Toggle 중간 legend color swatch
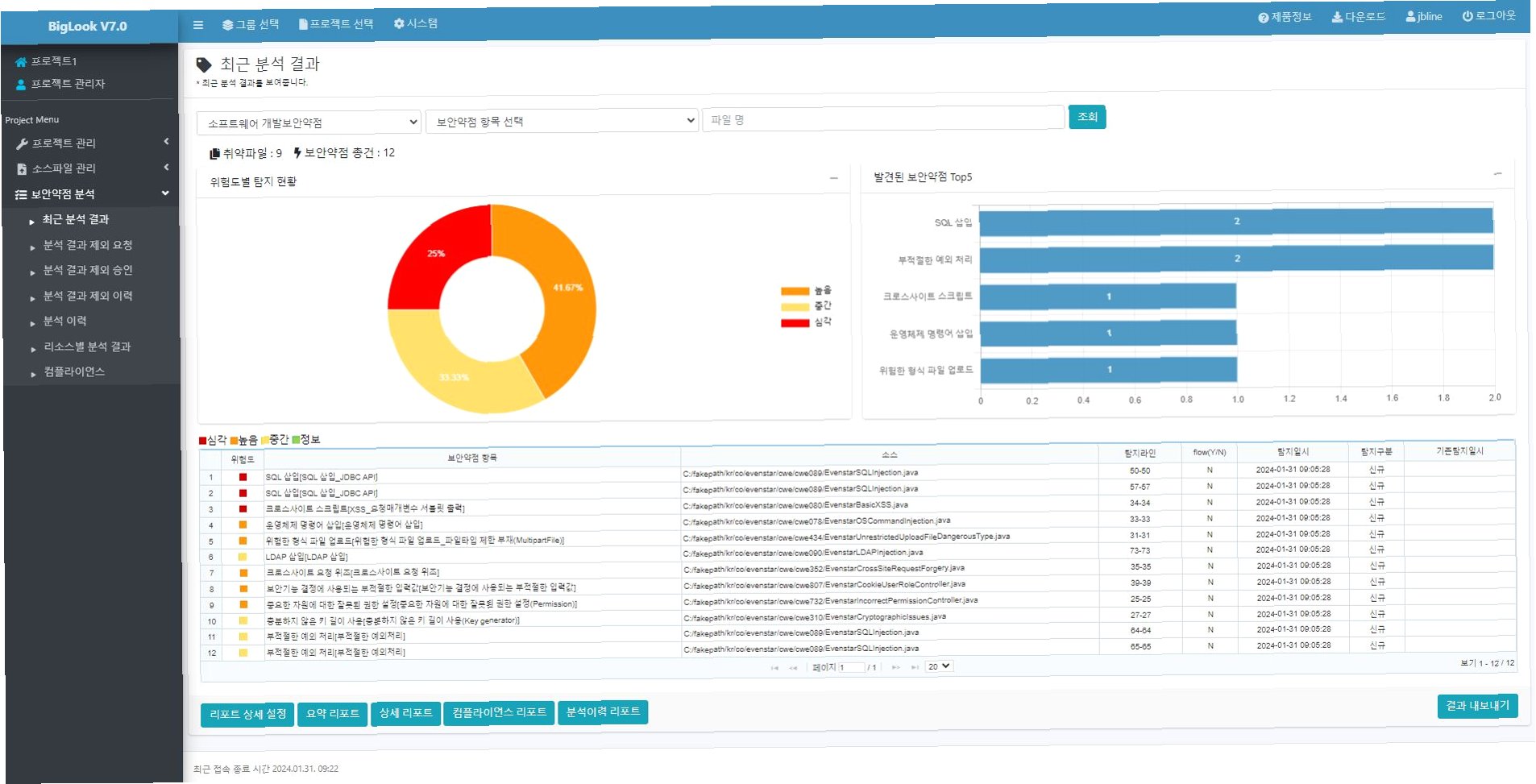Image resolution: width=1536 pixels, height=784 pixels. pos(795,306)
